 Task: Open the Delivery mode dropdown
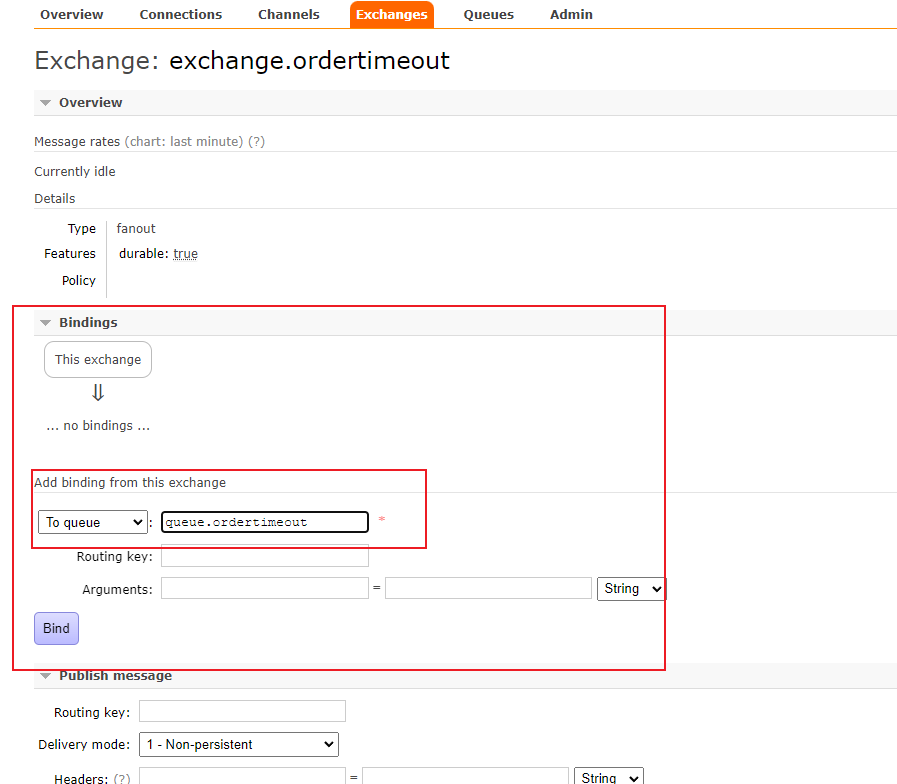(238, 744)
